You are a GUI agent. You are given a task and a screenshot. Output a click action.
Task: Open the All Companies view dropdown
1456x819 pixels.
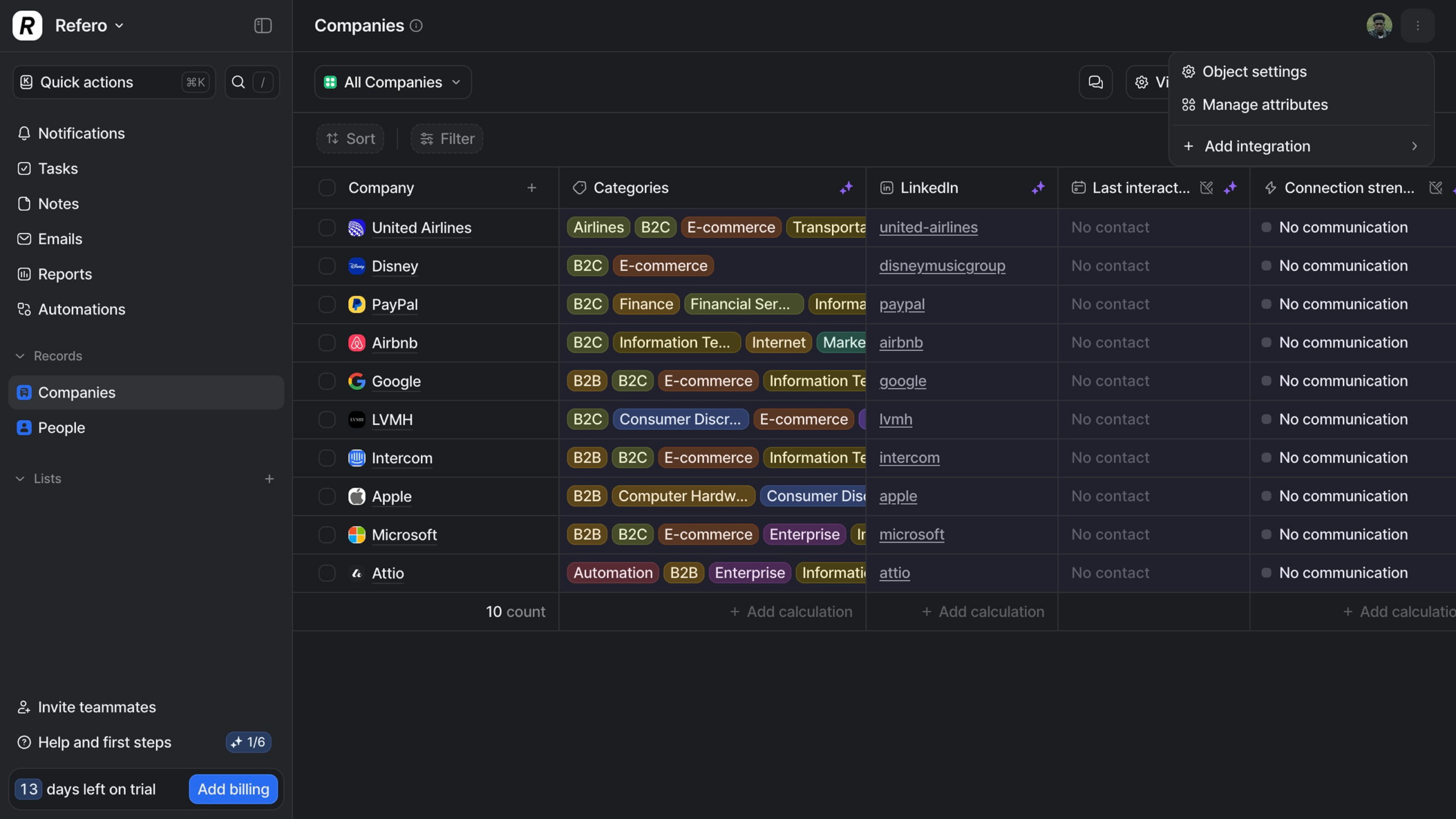point(392,82)
